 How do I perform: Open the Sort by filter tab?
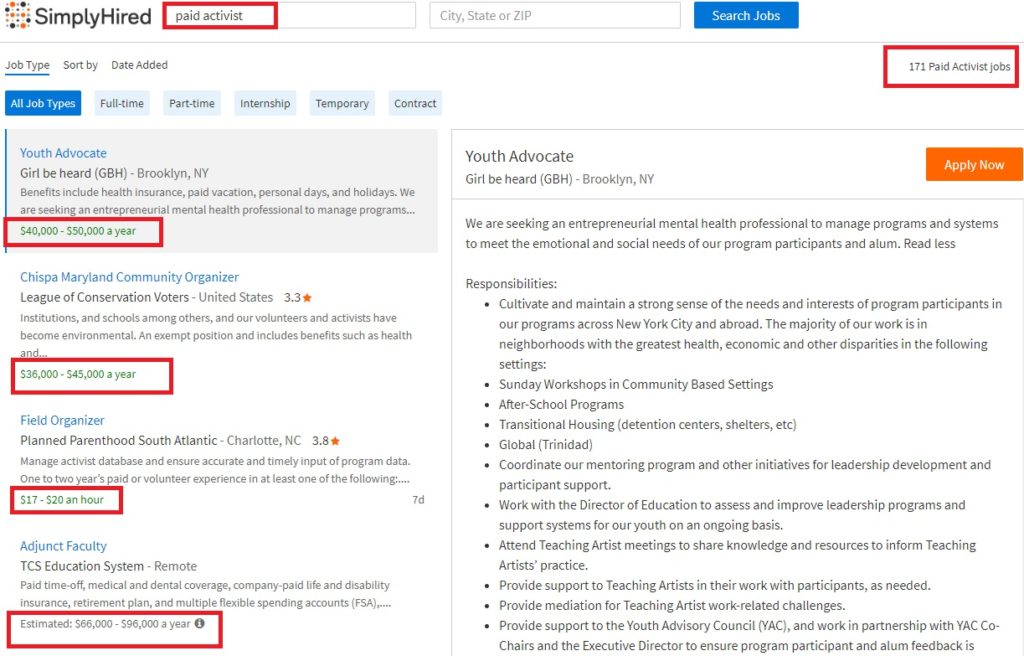80,66
